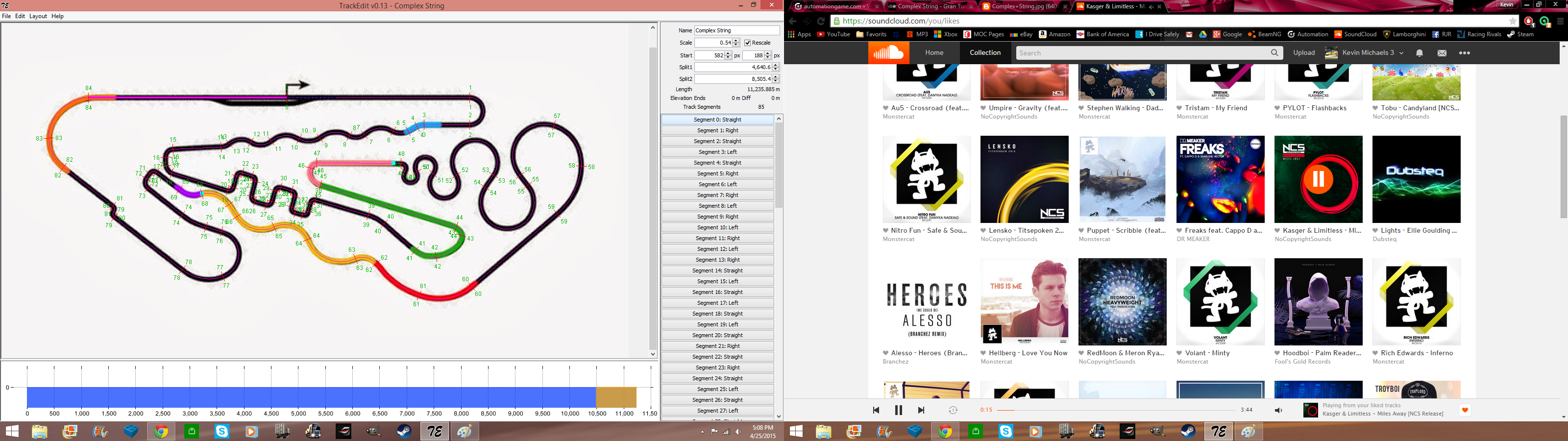This screenshot has width=1568, height=441.
Task: Toggle heart beside Volant - Minty title
Action: click(1179, 353)
